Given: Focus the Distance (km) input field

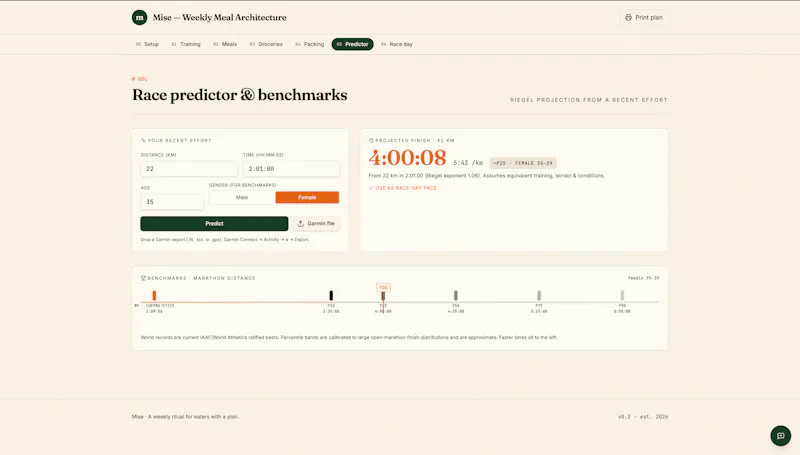Looking at the screenshot, I should click(189, 169).
